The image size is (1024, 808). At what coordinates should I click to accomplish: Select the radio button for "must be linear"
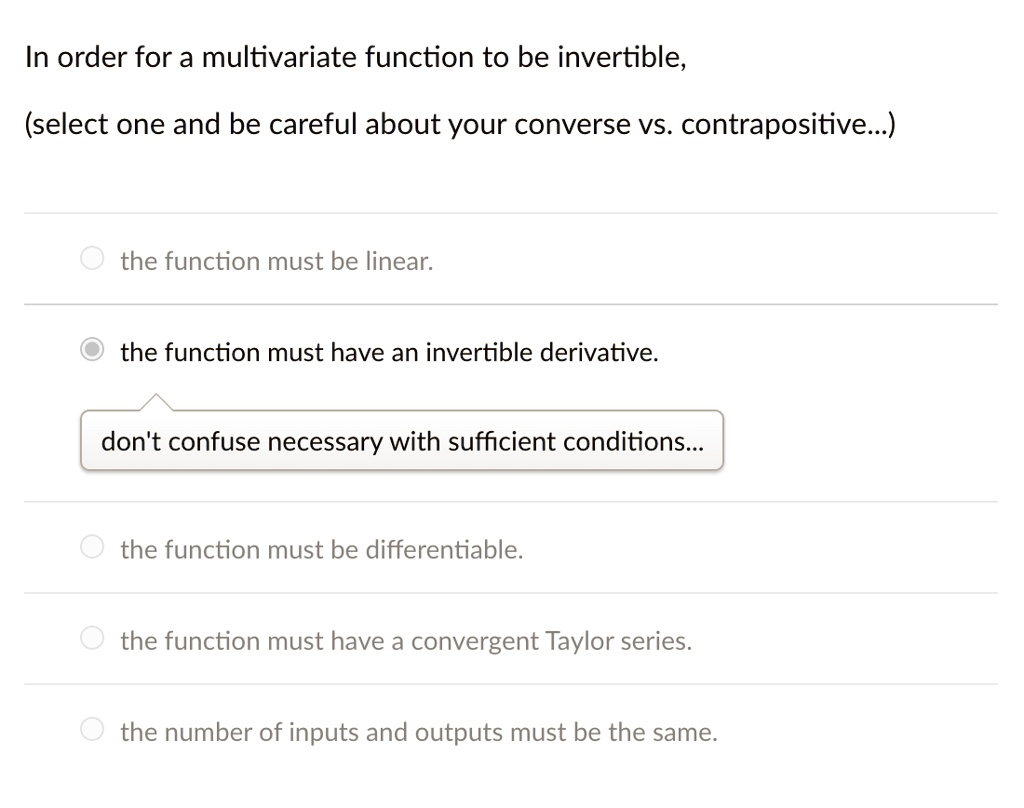pos(92,258)
